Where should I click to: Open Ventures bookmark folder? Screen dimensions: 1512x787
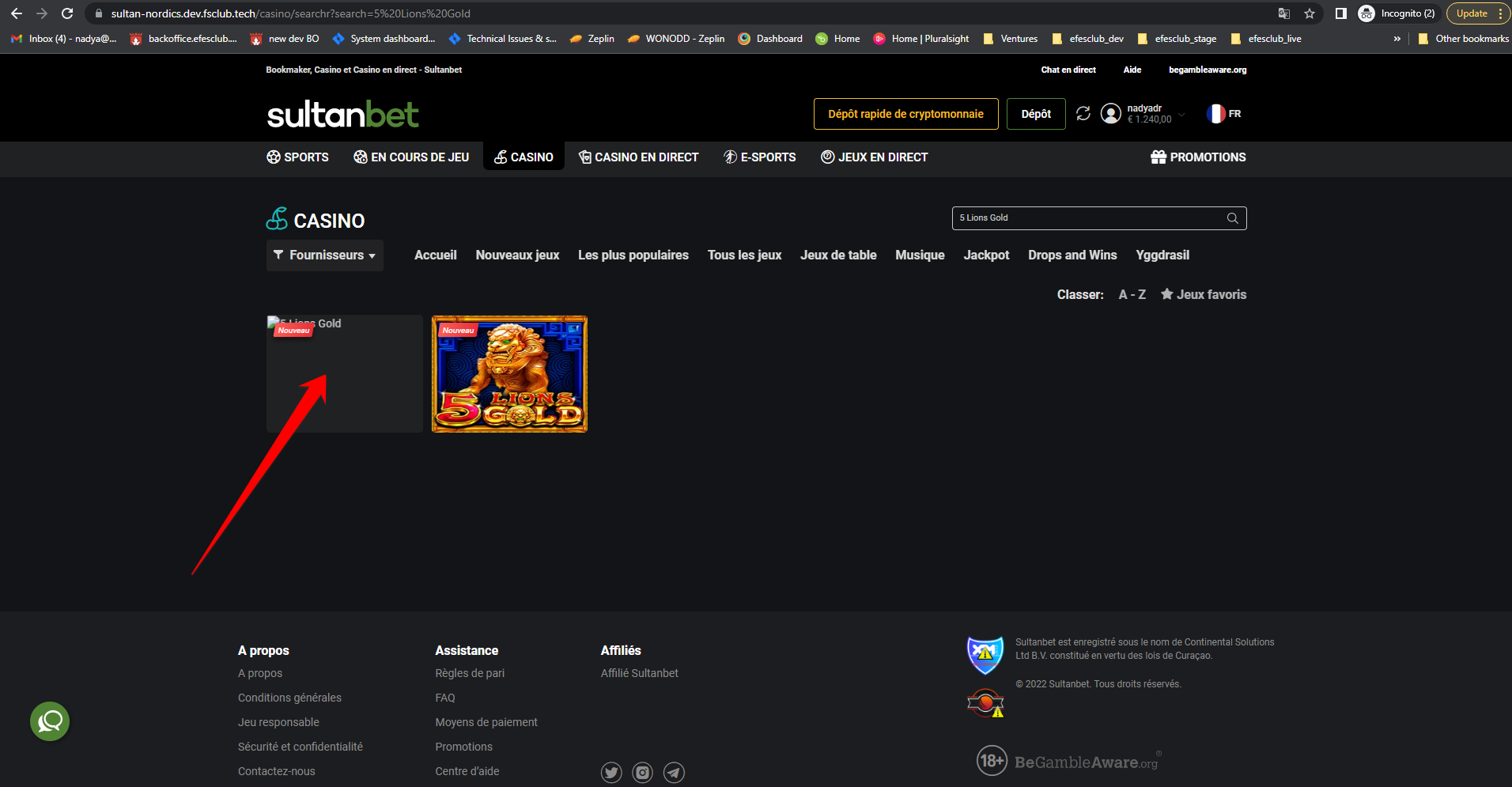(x=1010, y=39)
